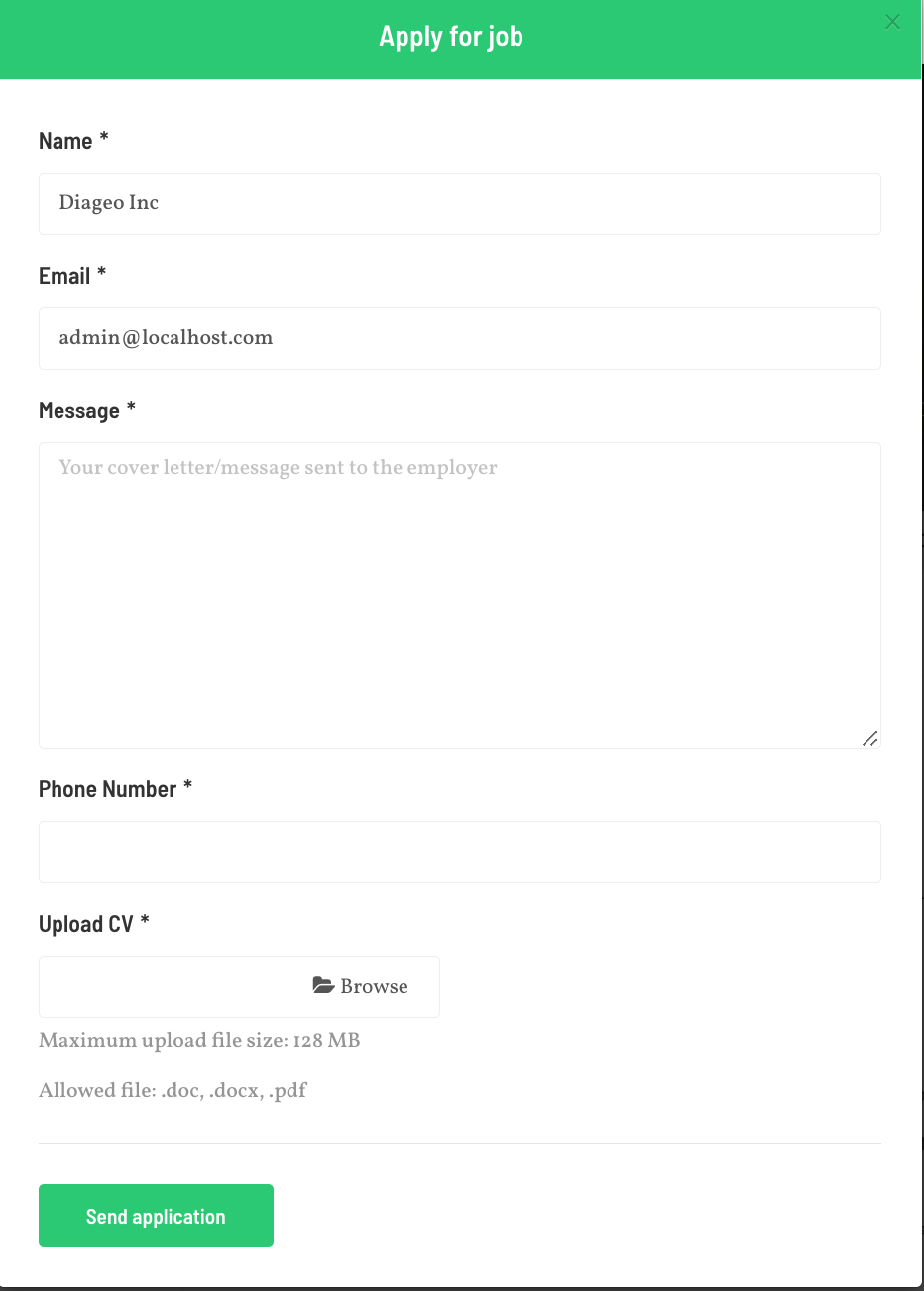Click the Apply for job header title
The width and height of the screenshot is (924, 1291).
point(451,37)
